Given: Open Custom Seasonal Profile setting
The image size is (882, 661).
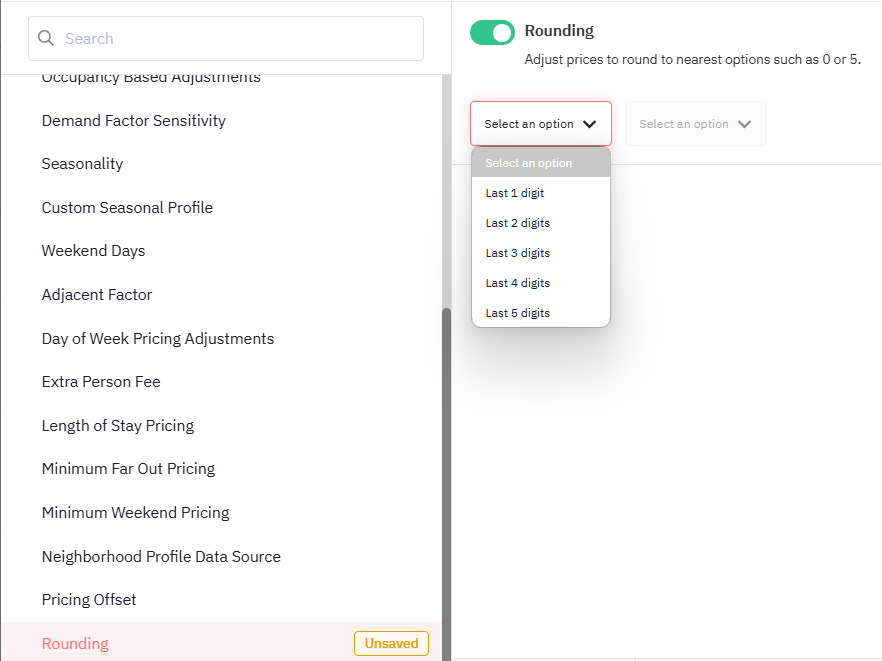Looking at the screenshot, I should pyautogui.click(x=127, y=208).
